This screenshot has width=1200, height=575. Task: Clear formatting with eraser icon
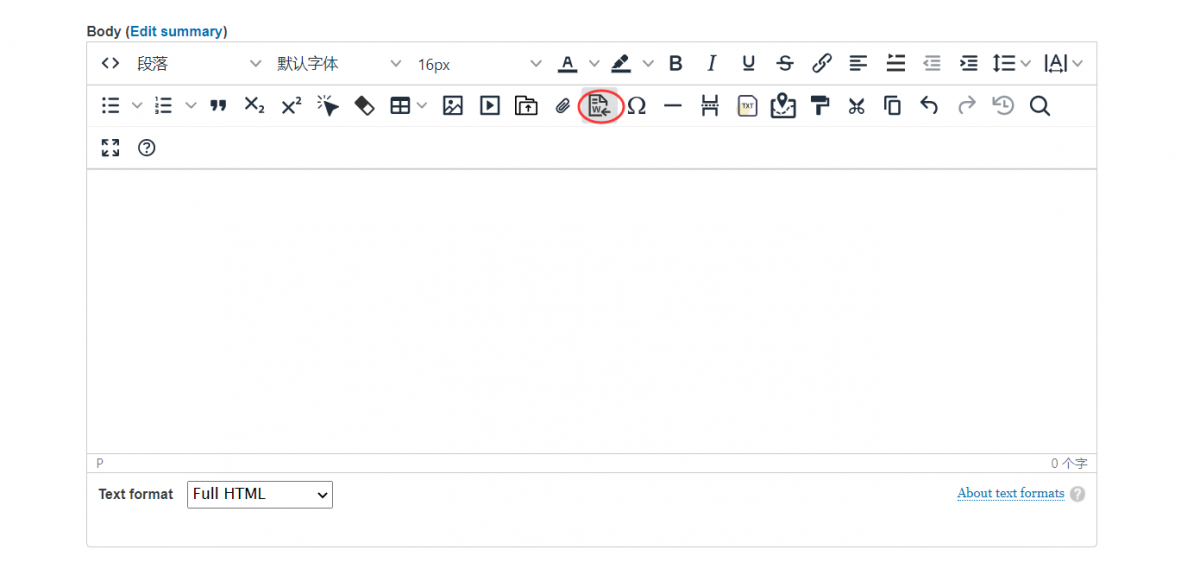coord(365,106)
